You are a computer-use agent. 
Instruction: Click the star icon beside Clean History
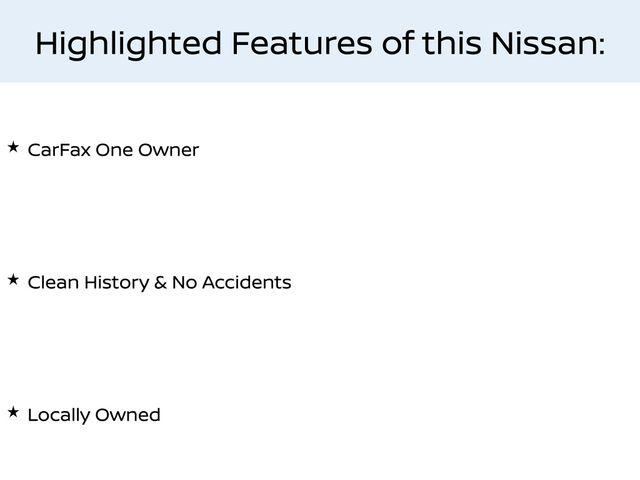point(13,280)
